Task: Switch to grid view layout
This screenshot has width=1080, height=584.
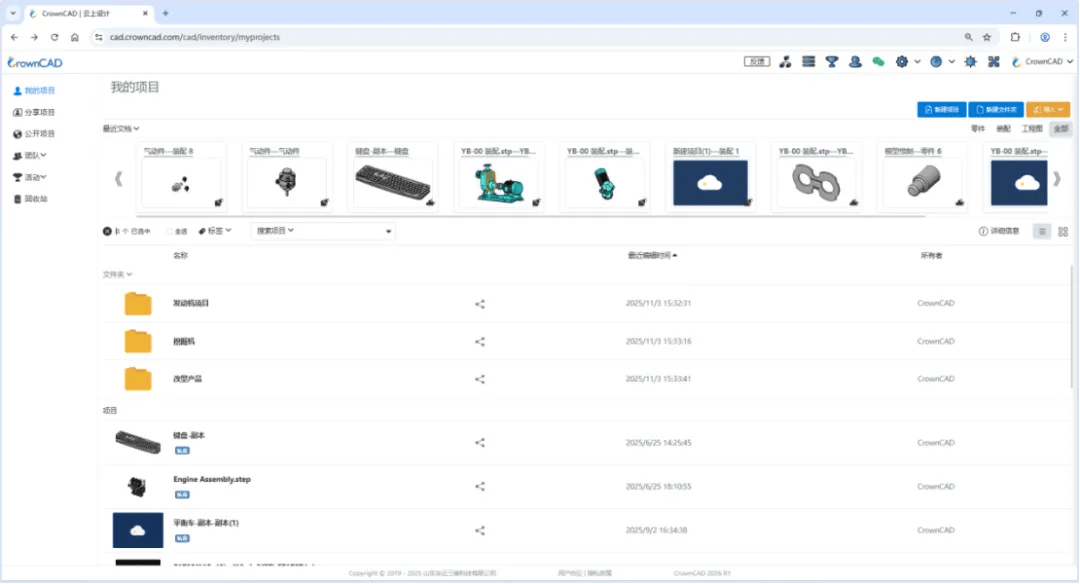Action: [1063, 231]
